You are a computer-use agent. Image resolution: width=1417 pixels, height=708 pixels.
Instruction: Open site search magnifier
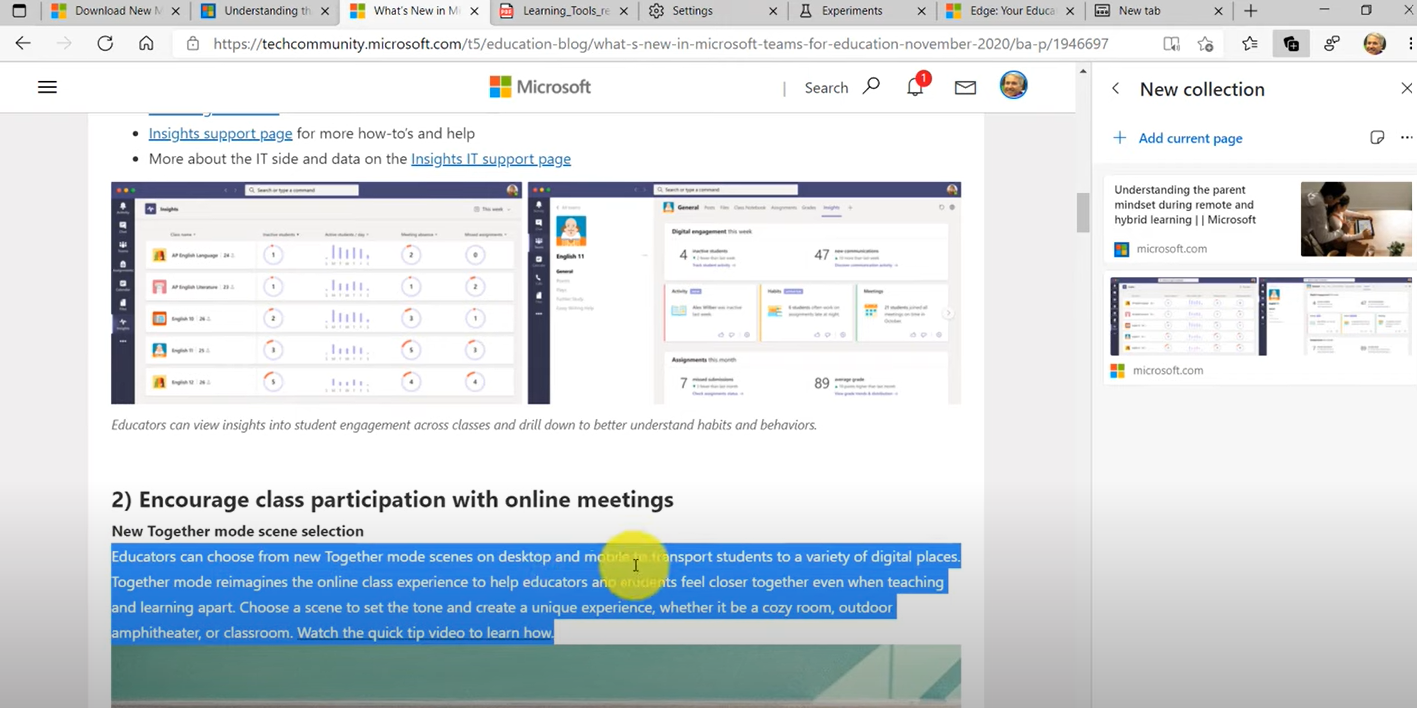click(871, 87)
